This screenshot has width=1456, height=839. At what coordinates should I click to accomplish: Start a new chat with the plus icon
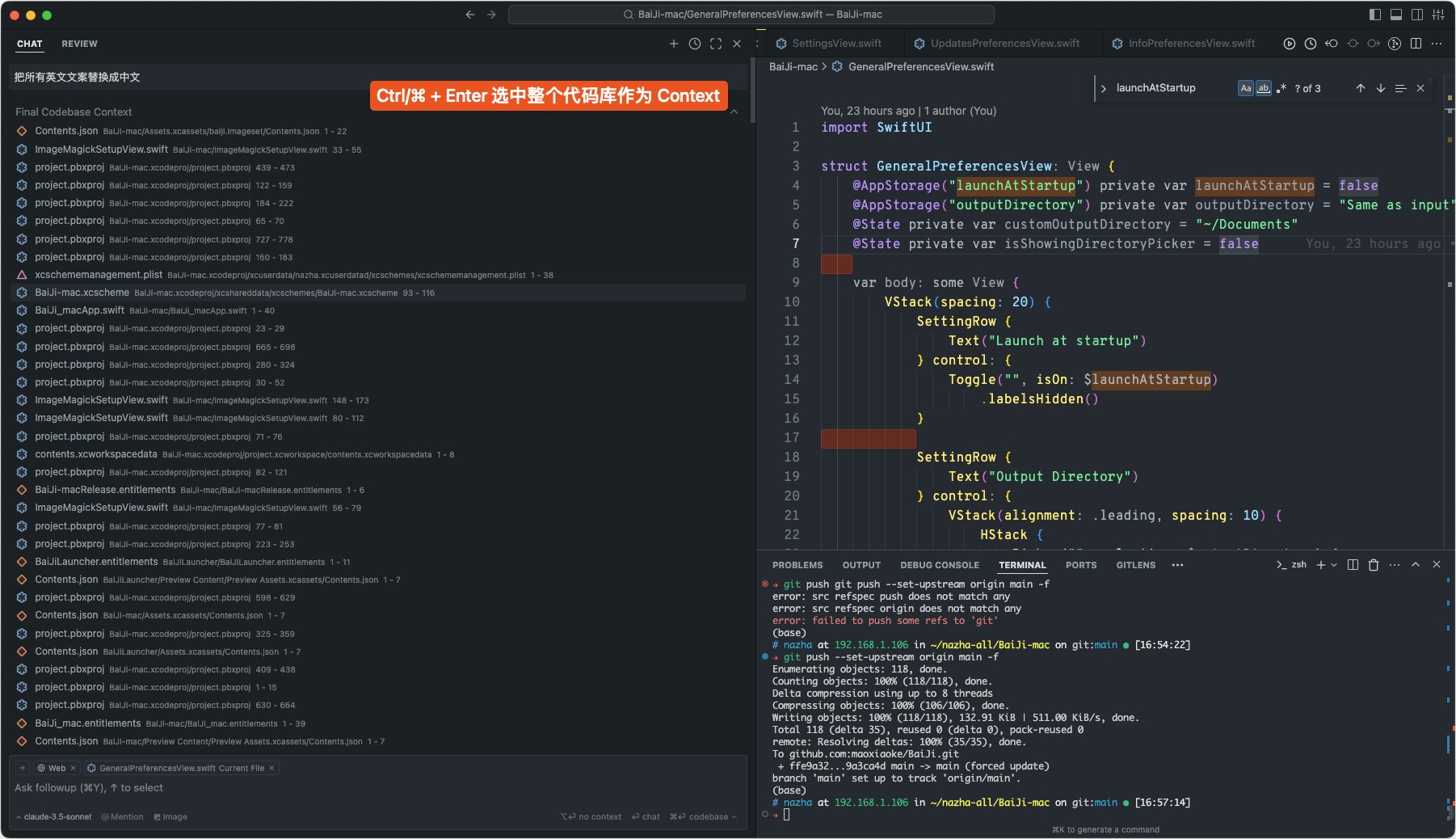pyautogui.click(x=674, y=44)
